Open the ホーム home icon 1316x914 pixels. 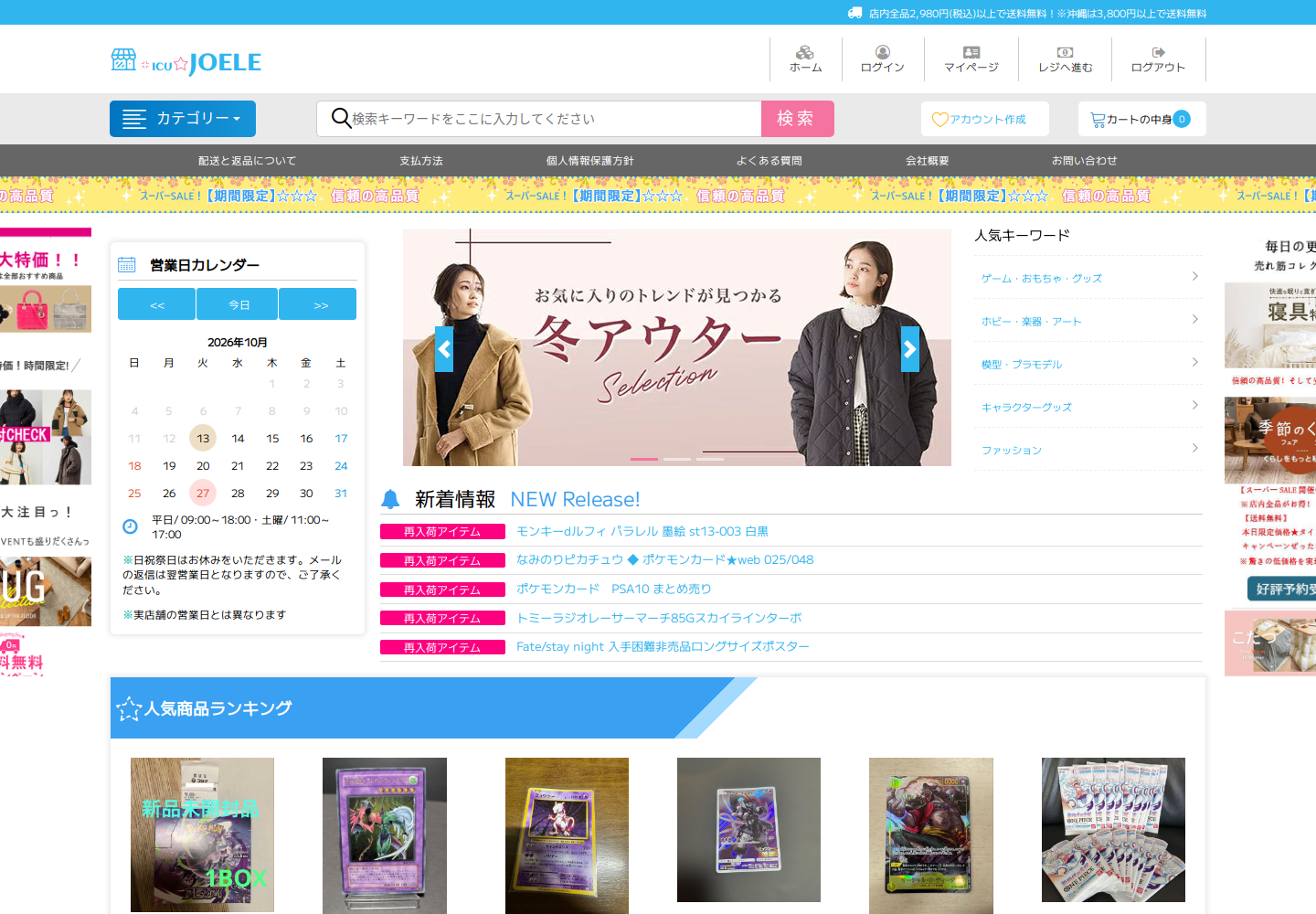click(x=805, y=52)
